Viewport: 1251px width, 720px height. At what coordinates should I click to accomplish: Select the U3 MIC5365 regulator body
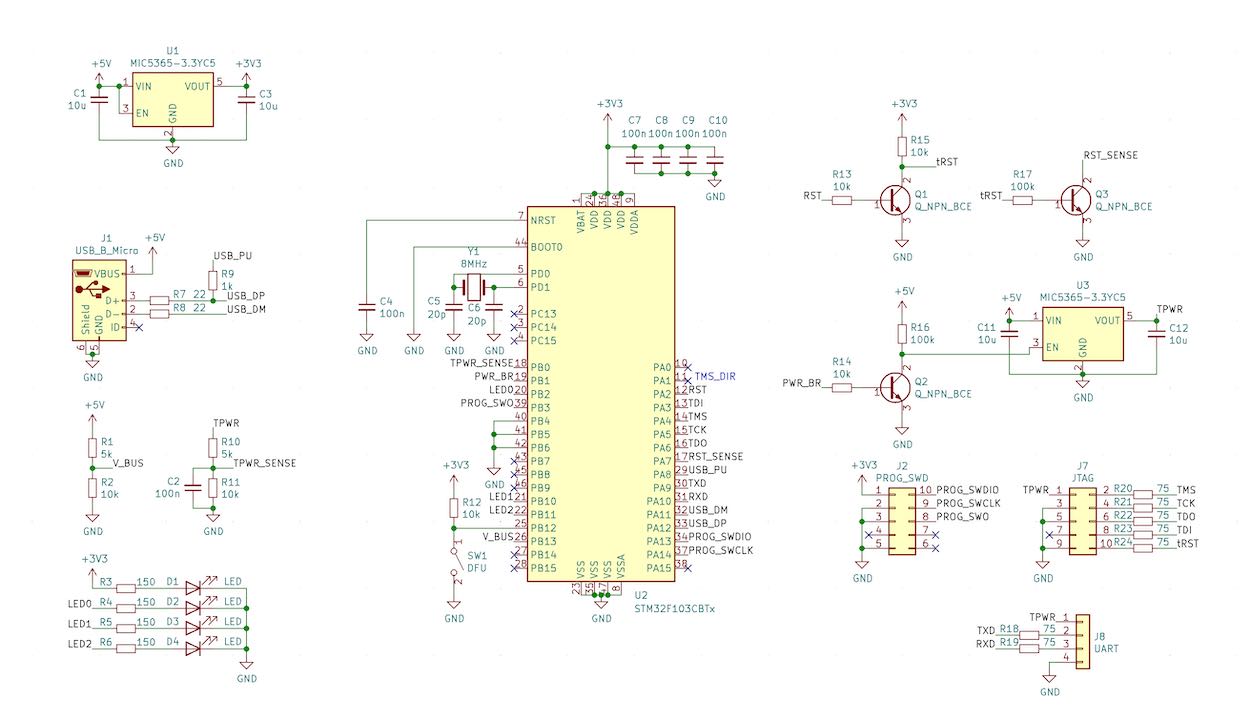[x=1083, y=333]
